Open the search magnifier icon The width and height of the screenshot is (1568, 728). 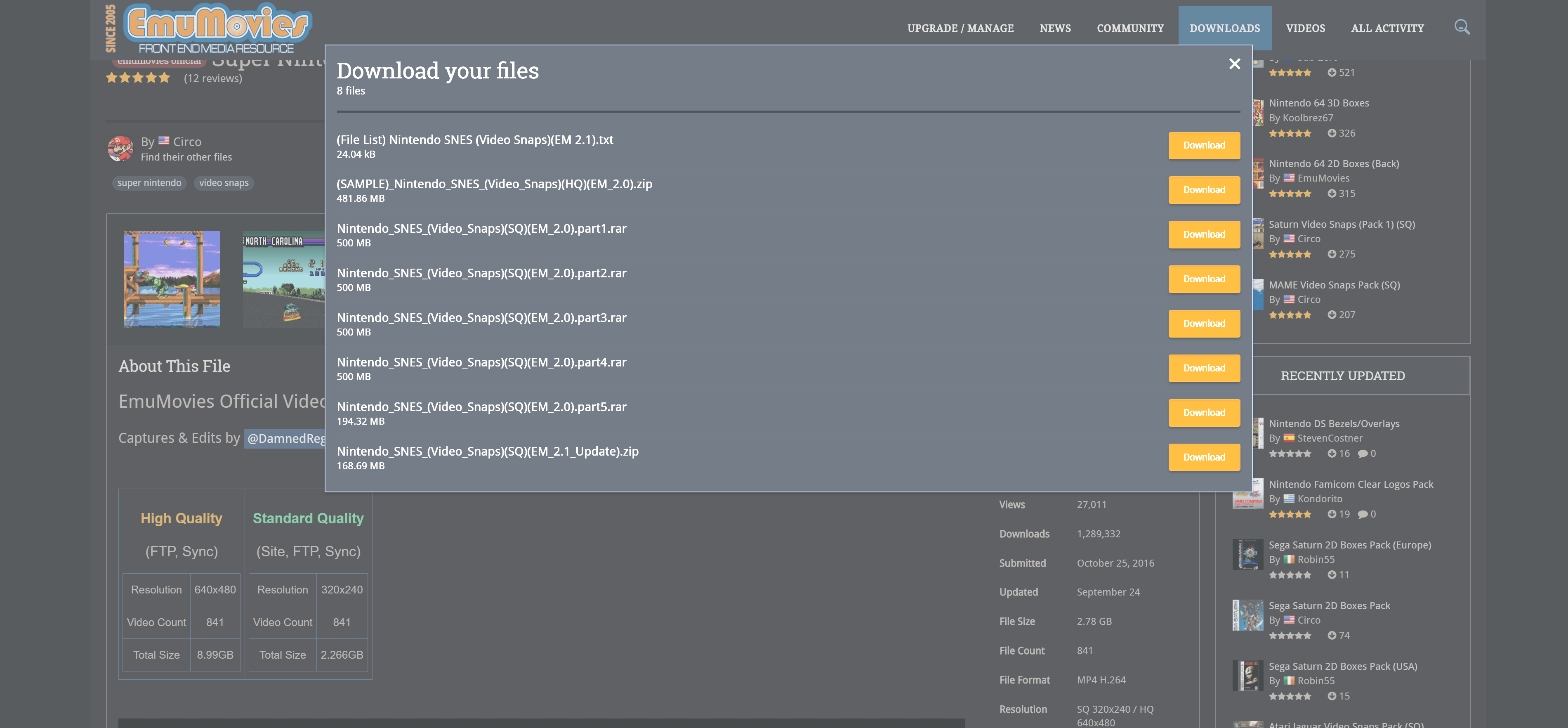click(1462, 27)
